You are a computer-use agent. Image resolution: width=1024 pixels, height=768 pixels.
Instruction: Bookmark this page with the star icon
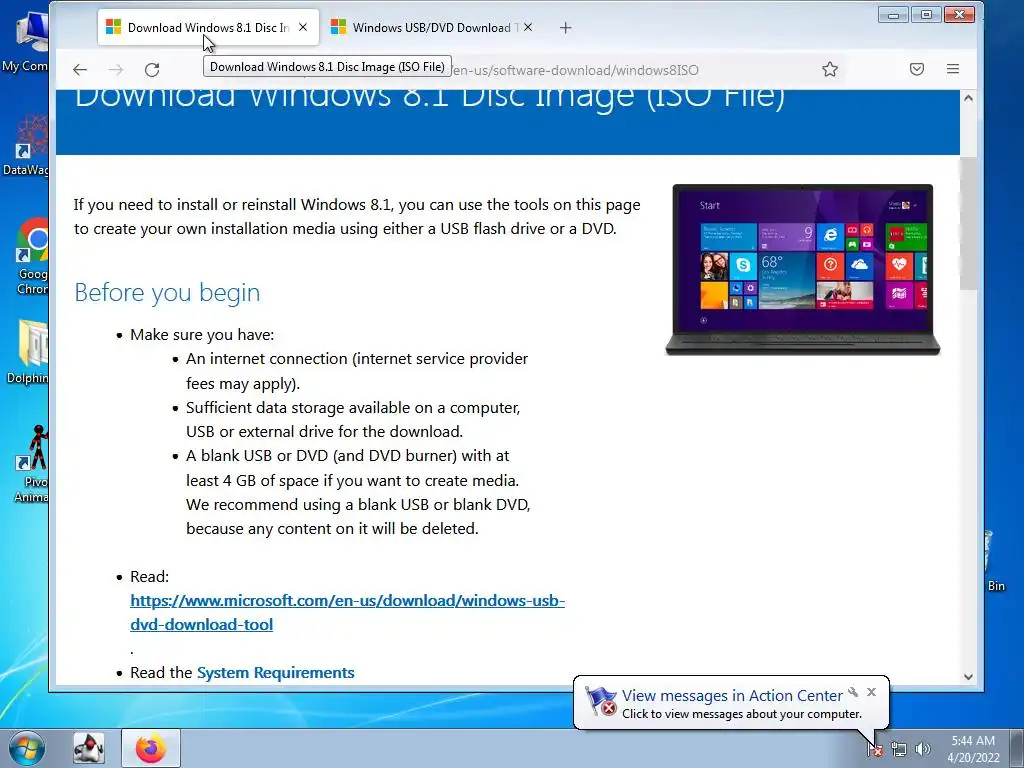(829, 69)
